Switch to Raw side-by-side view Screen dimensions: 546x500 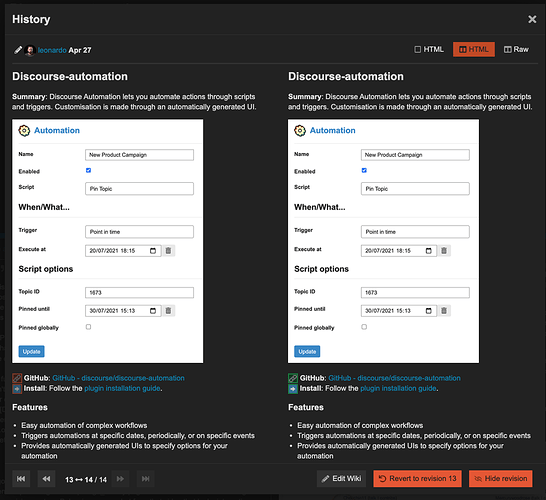[516, 49]
